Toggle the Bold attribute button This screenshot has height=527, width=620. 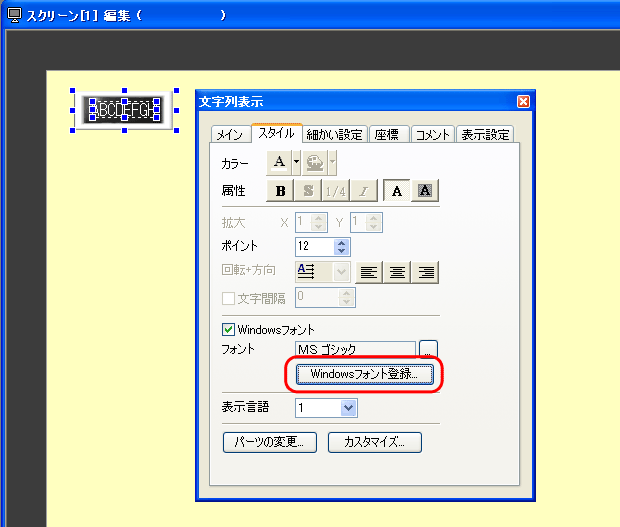coord(280,191)
